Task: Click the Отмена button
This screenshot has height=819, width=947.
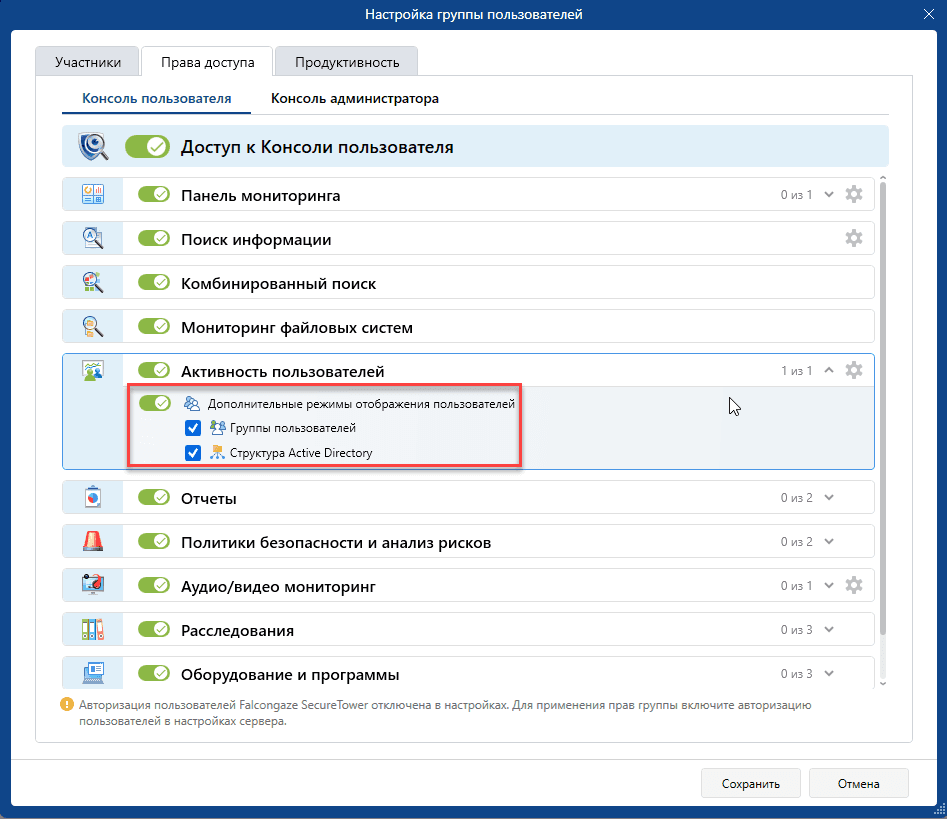Action: (x=858, y=783)
